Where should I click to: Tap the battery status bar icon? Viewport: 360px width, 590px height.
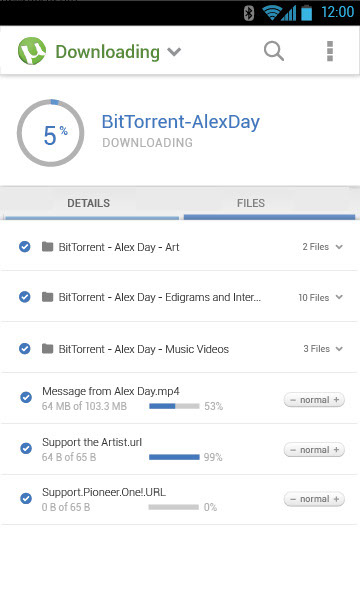point(307,12)
